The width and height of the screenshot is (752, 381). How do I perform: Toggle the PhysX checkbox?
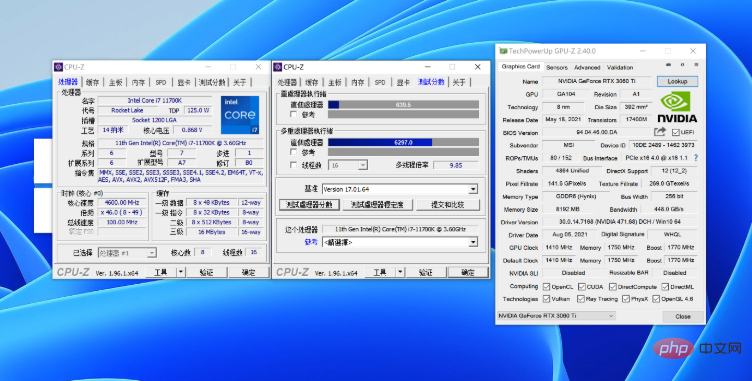[626, 298]
